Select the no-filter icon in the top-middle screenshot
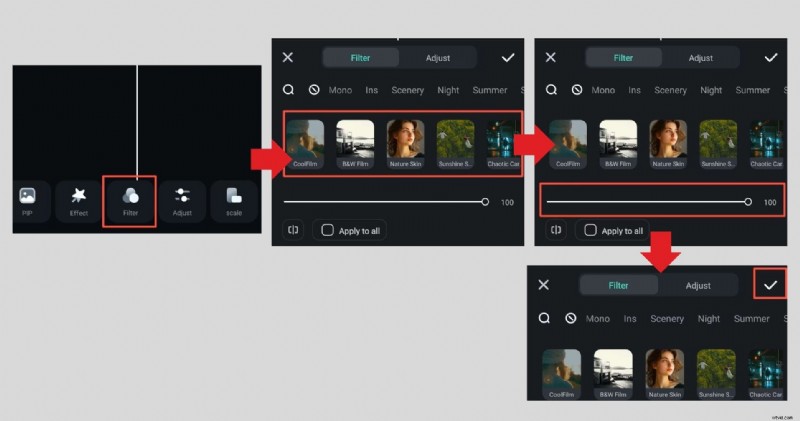This screenshot has width=800, height=421. pyautogui.click(x=314, y=90)
